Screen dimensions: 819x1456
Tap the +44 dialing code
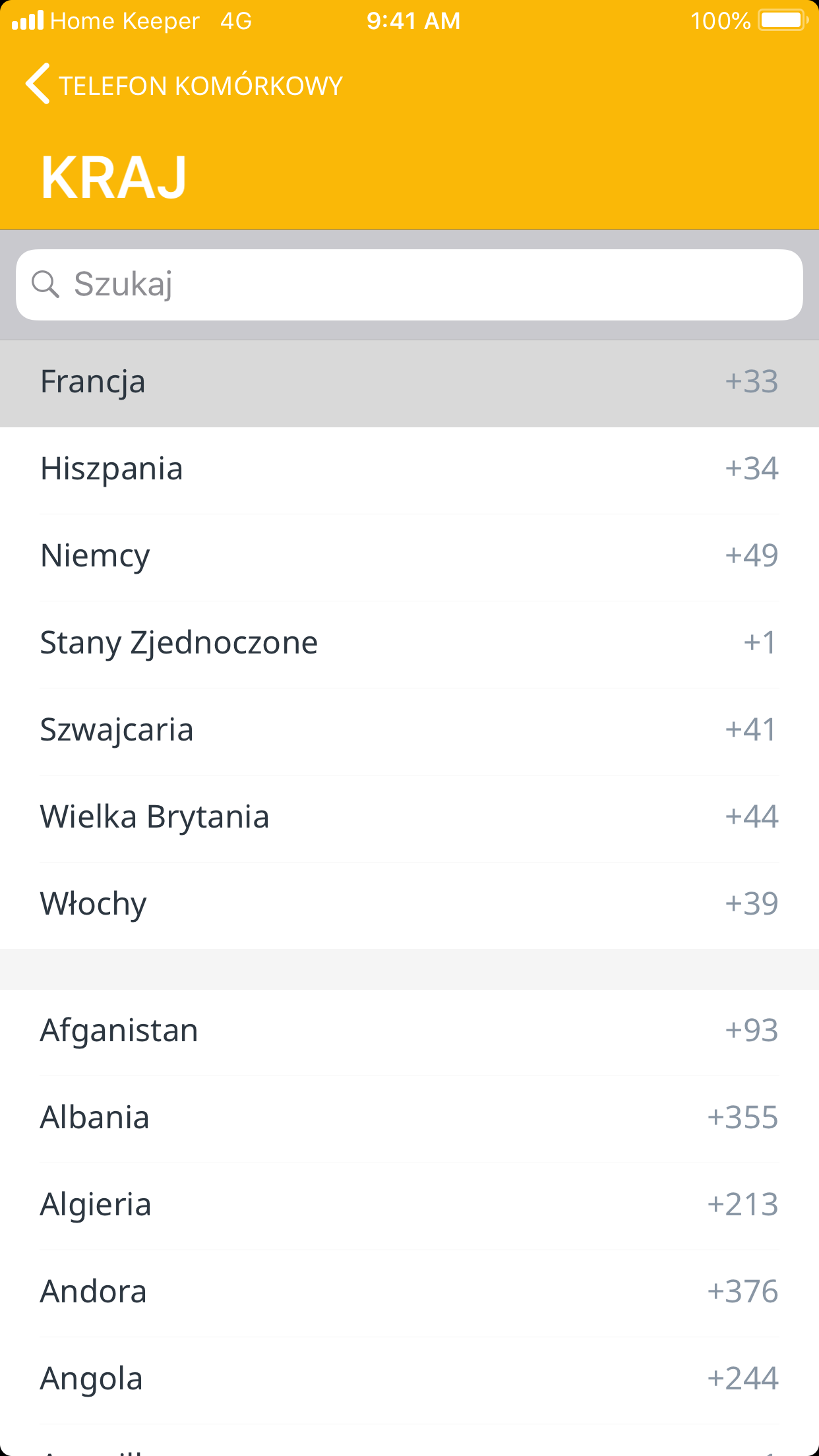[x=752, y=818]
